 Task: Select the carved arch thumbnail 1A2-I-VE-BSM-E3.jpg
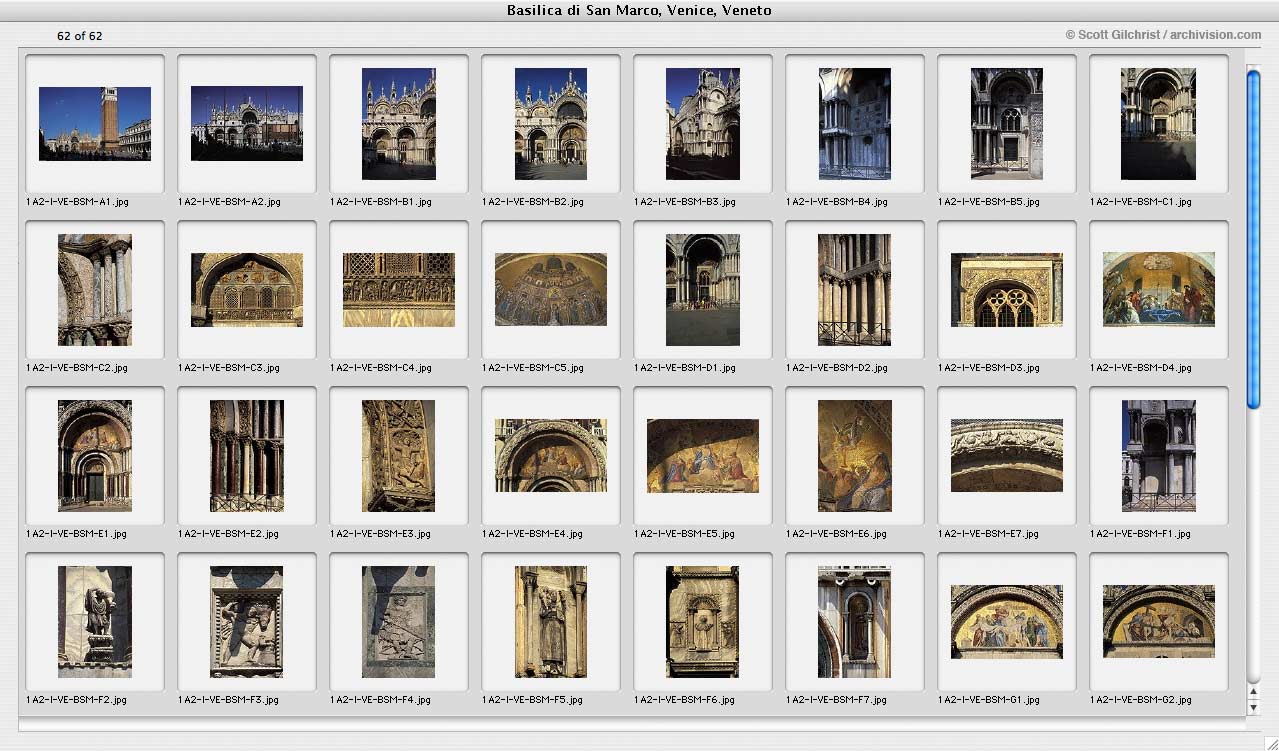tap(399, 456)
